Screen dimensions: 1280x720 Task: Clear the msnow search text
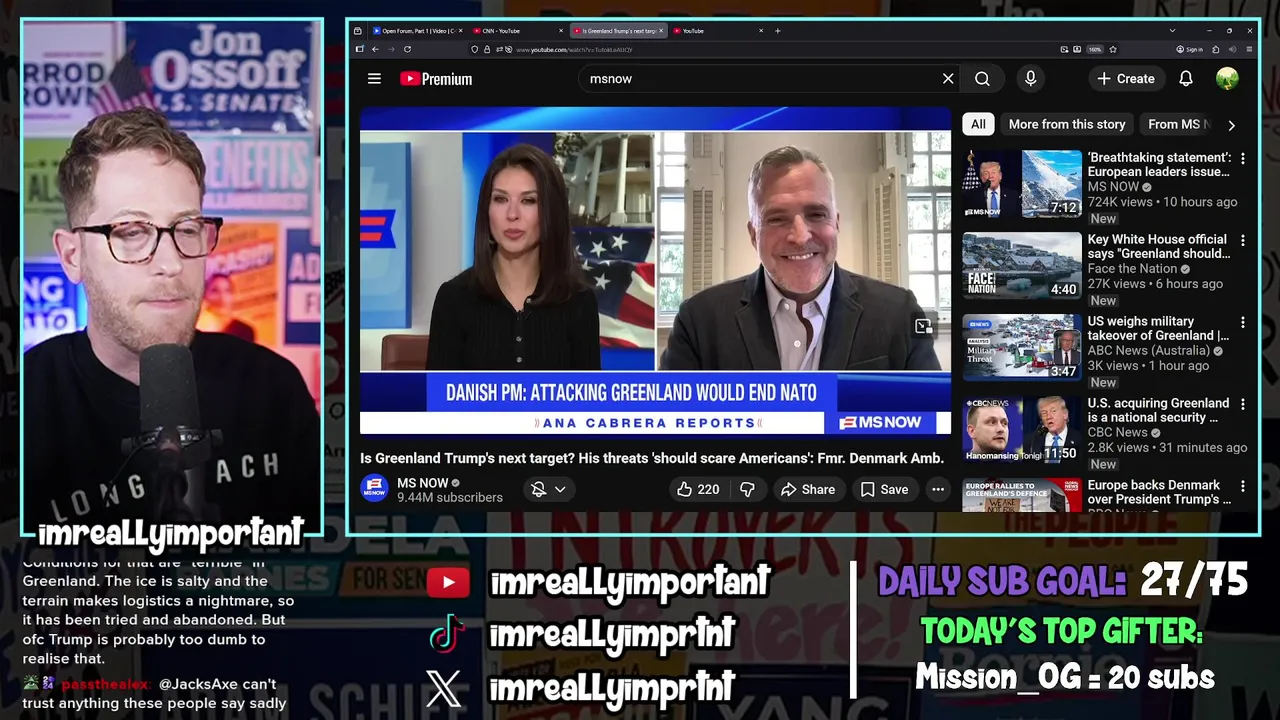[x=948, y=79]
